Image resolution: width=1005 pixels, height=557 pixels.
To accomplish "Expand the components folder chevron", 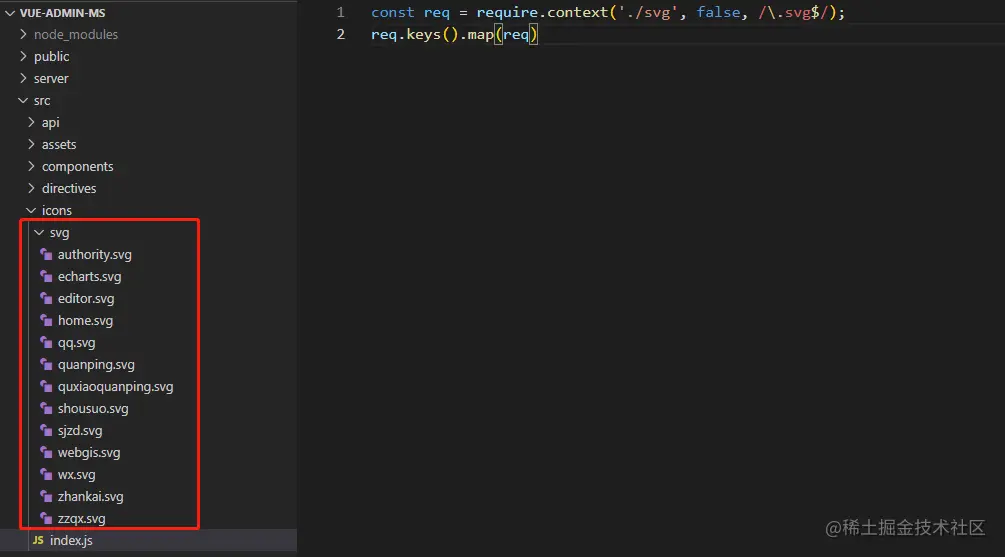I will 31,166.
